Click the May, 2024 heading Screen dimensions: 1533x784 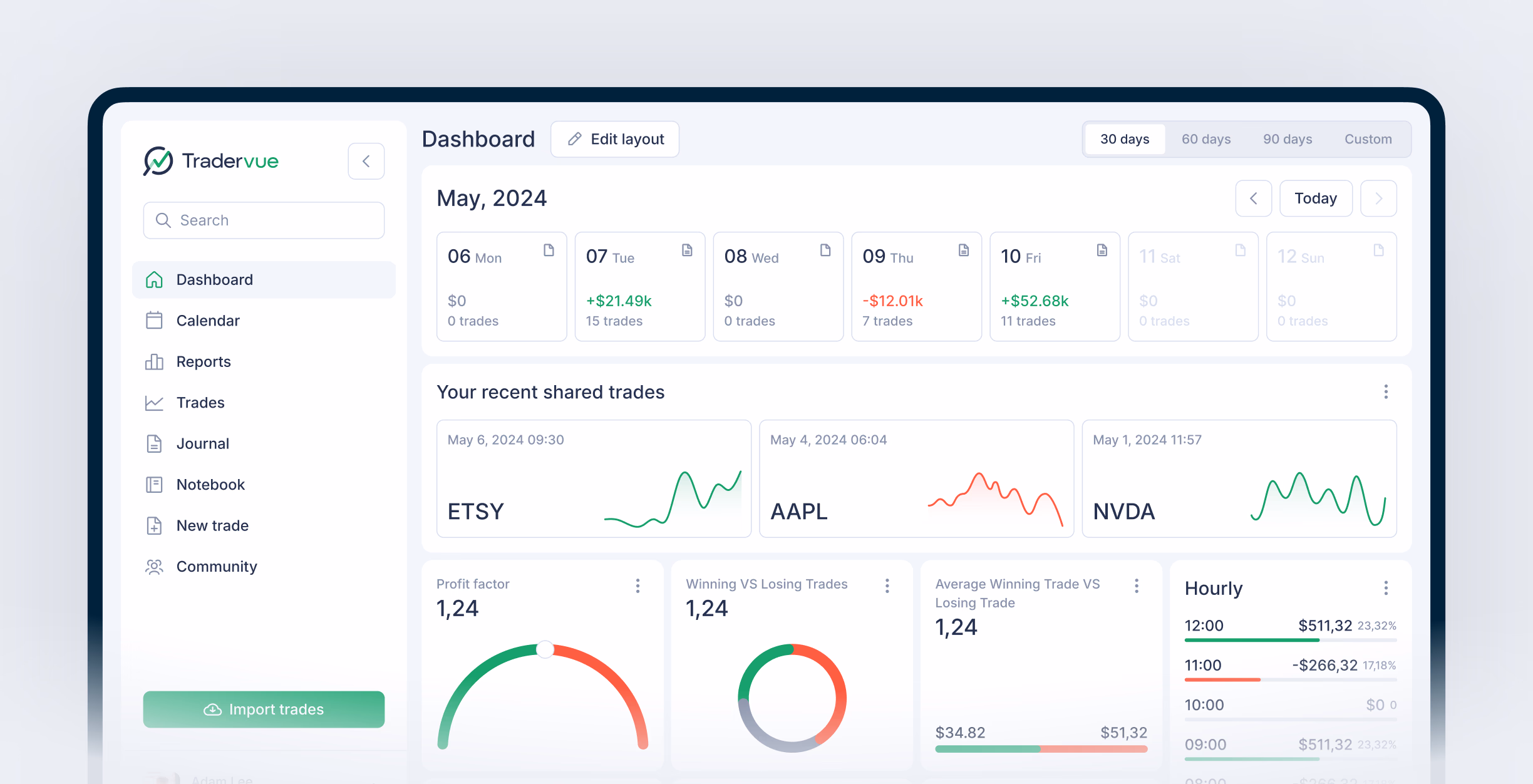coord(492,199)
